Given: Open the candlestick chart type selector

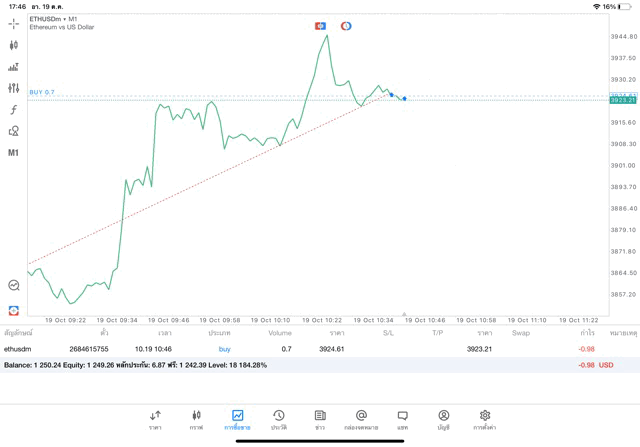Looking at the screenshot, I should pyautogui.click(x=13, y=45).
